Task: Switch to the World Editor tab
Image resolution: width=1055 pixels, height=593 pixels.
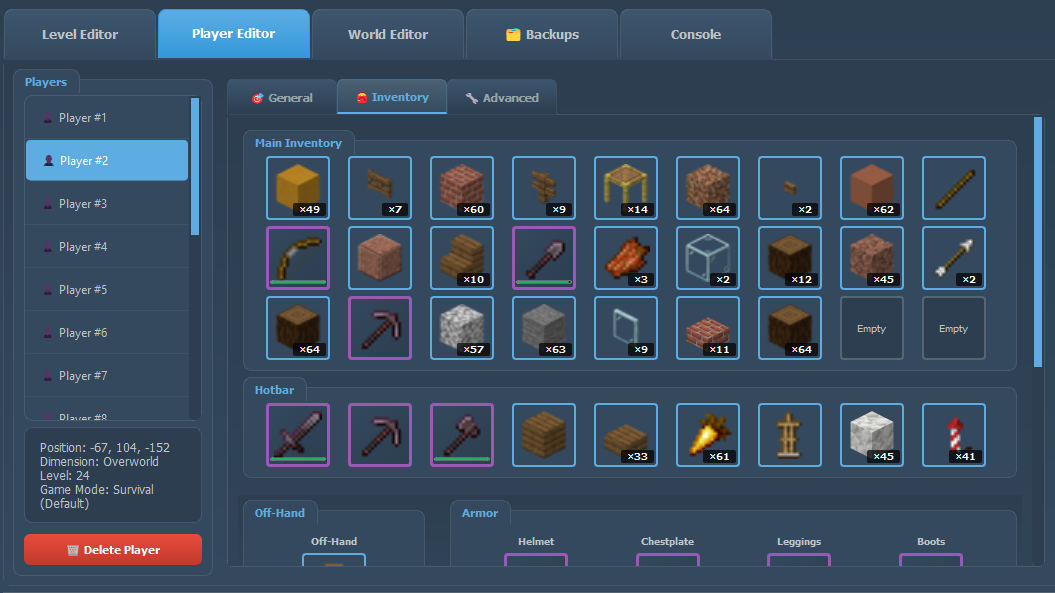Action: tap(387, 34)
